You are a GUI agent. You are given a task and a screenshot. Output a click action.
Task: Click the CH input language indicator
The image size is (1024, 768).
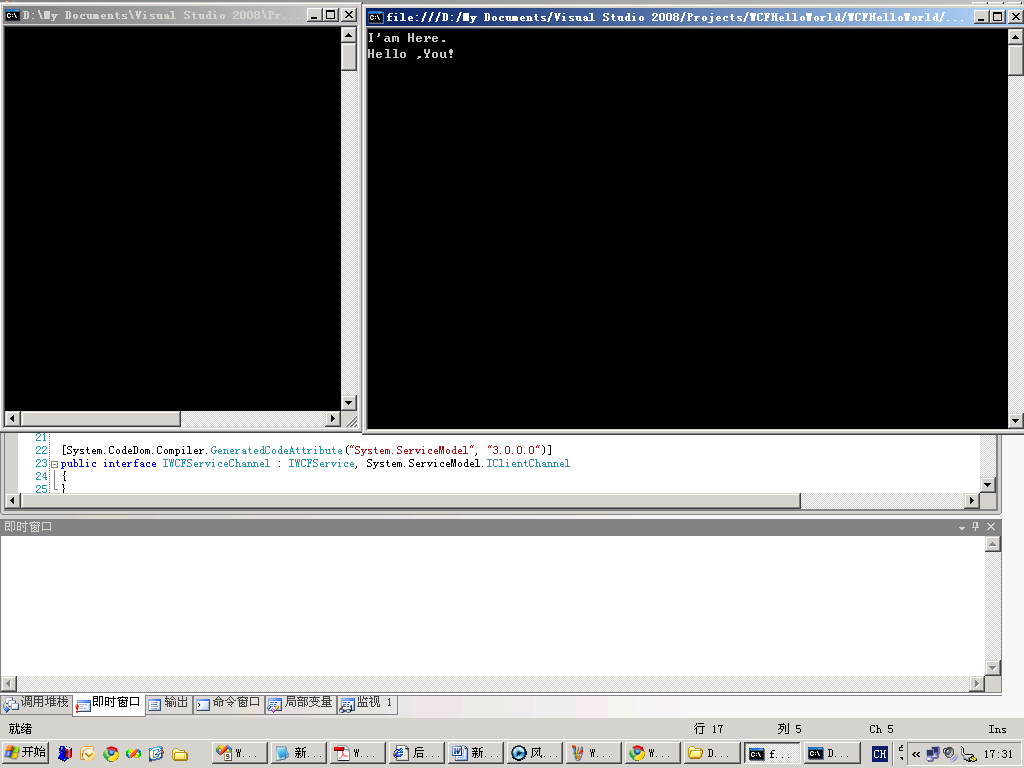(879, 754)
